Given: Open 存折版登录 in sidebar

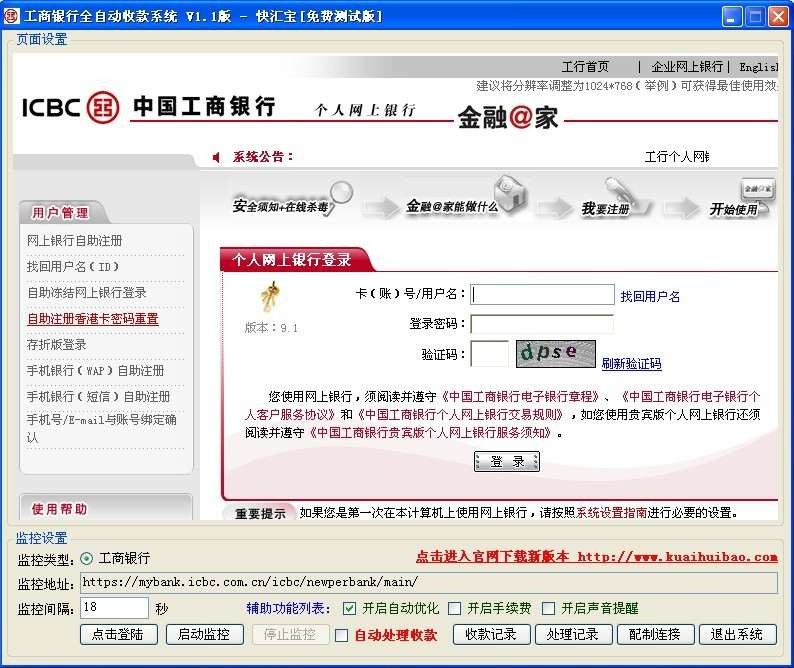Looking at the screenshot, I should [x=57, y=344].
